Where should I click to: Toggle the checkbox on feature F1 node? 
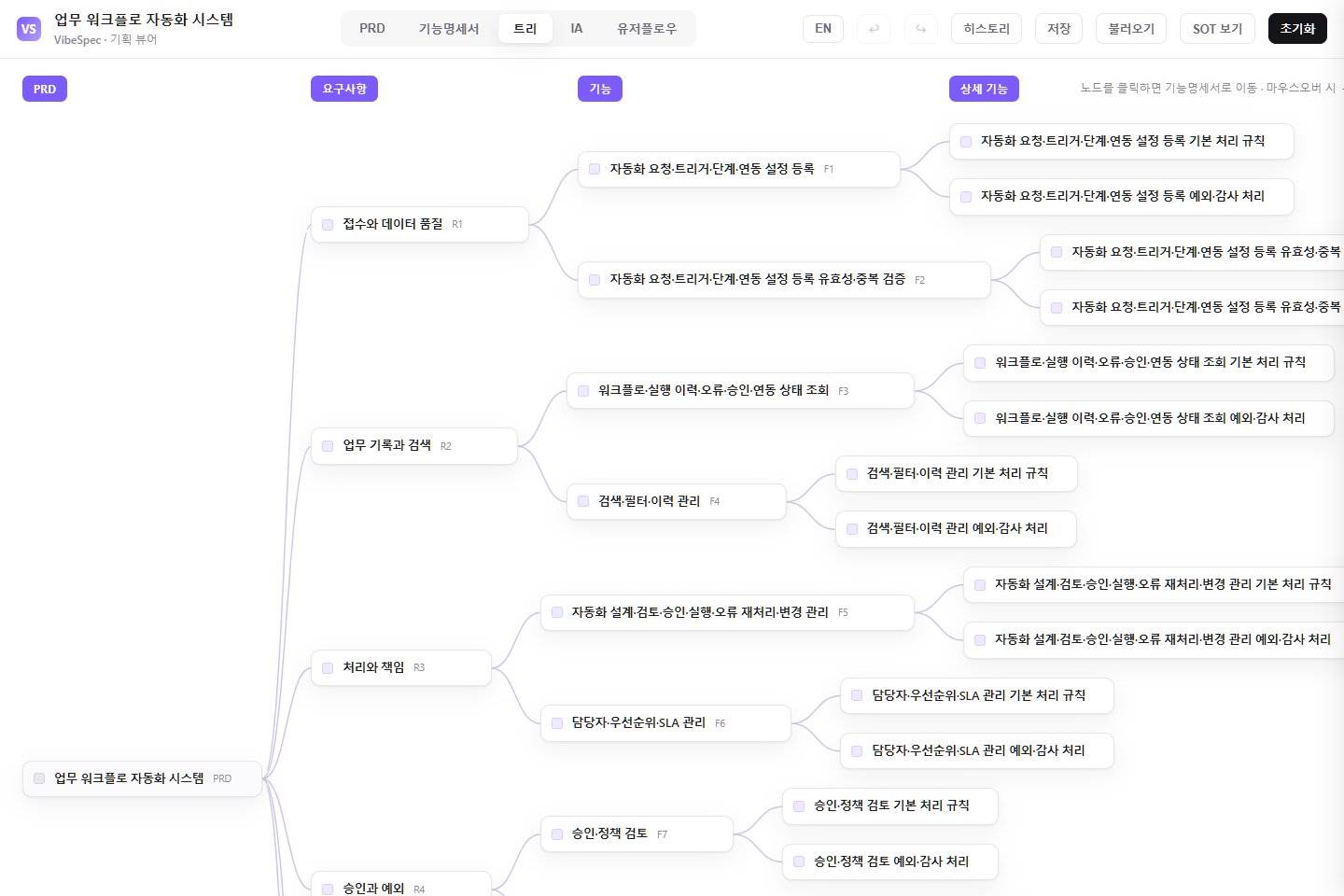595,169
